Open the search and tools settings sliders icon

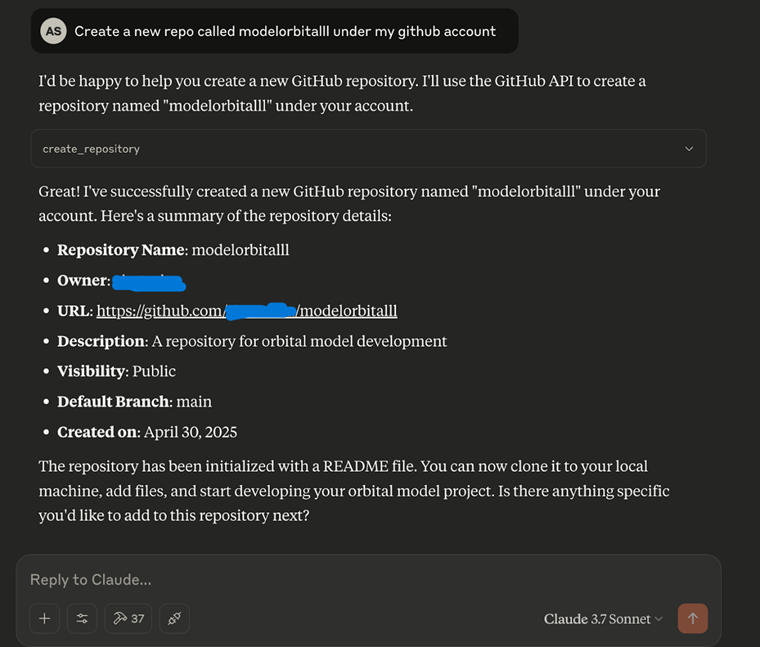pos(82,618)
